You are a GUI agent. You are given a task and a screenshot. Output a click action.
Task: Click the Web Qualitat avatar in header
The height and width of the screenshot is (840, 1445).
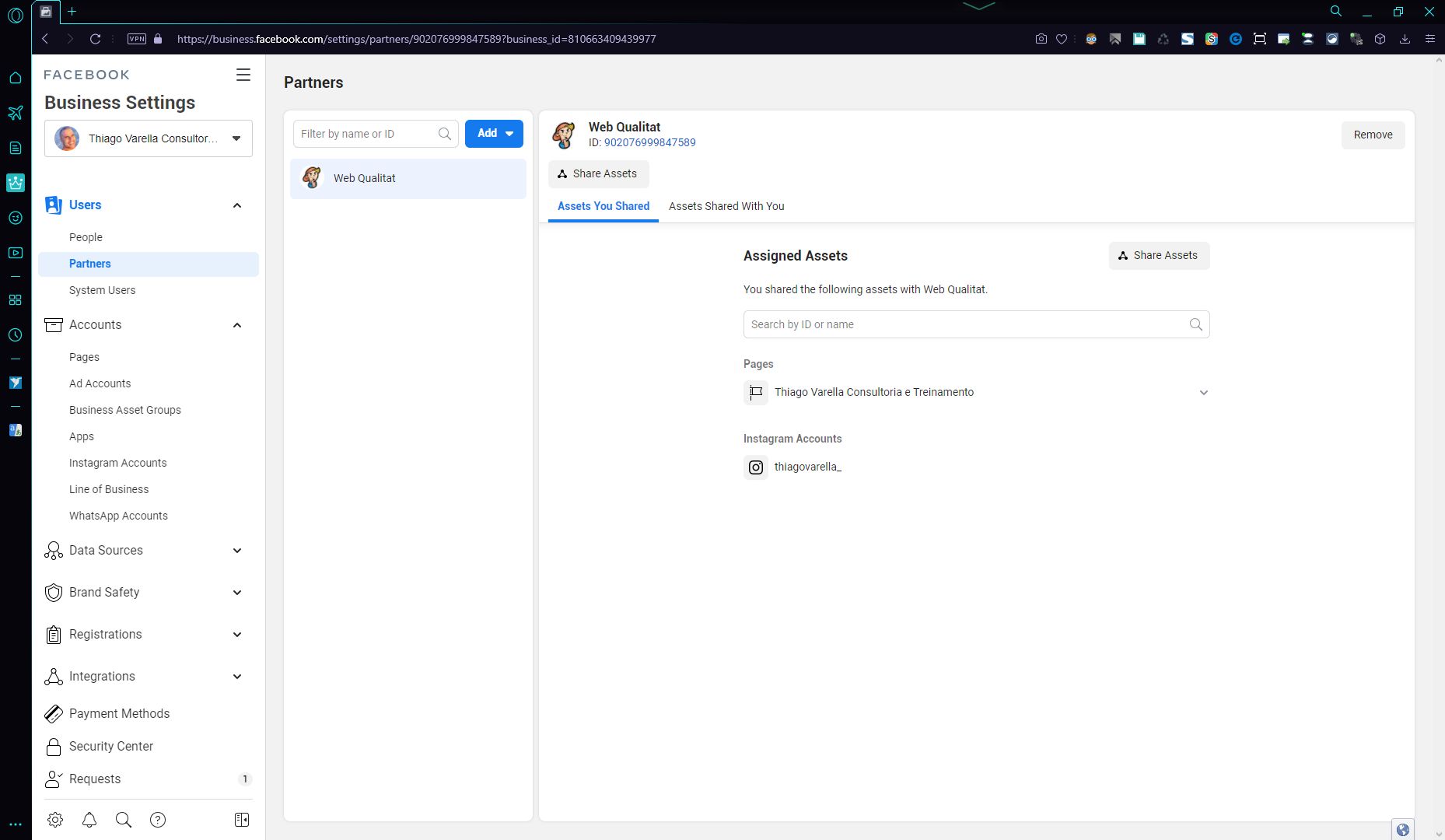564,135
